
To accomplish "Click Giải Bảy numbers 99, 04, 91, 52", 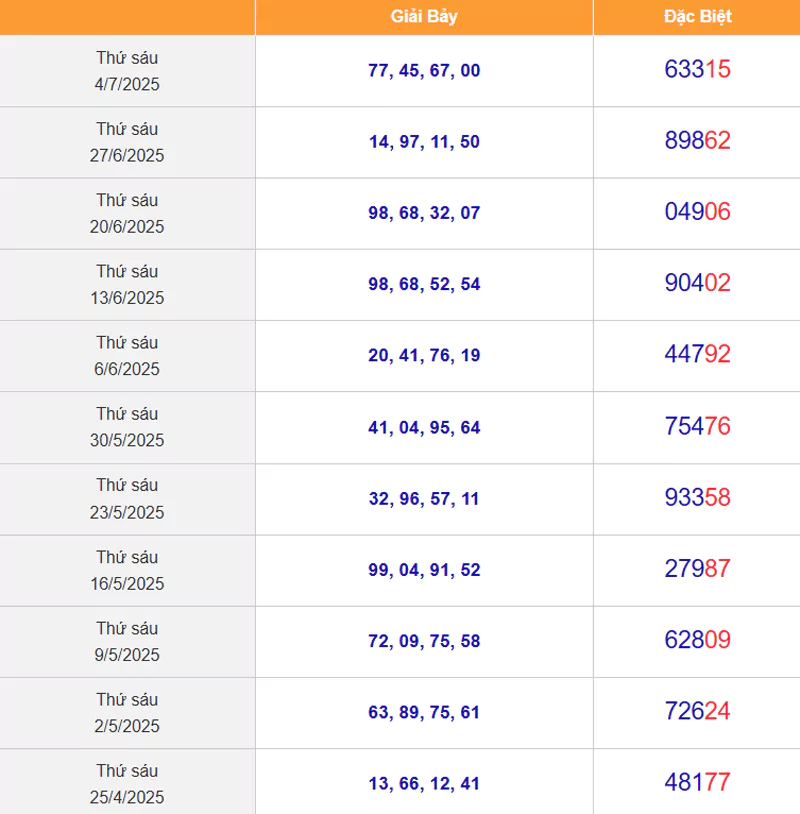I will coord(424,570).
